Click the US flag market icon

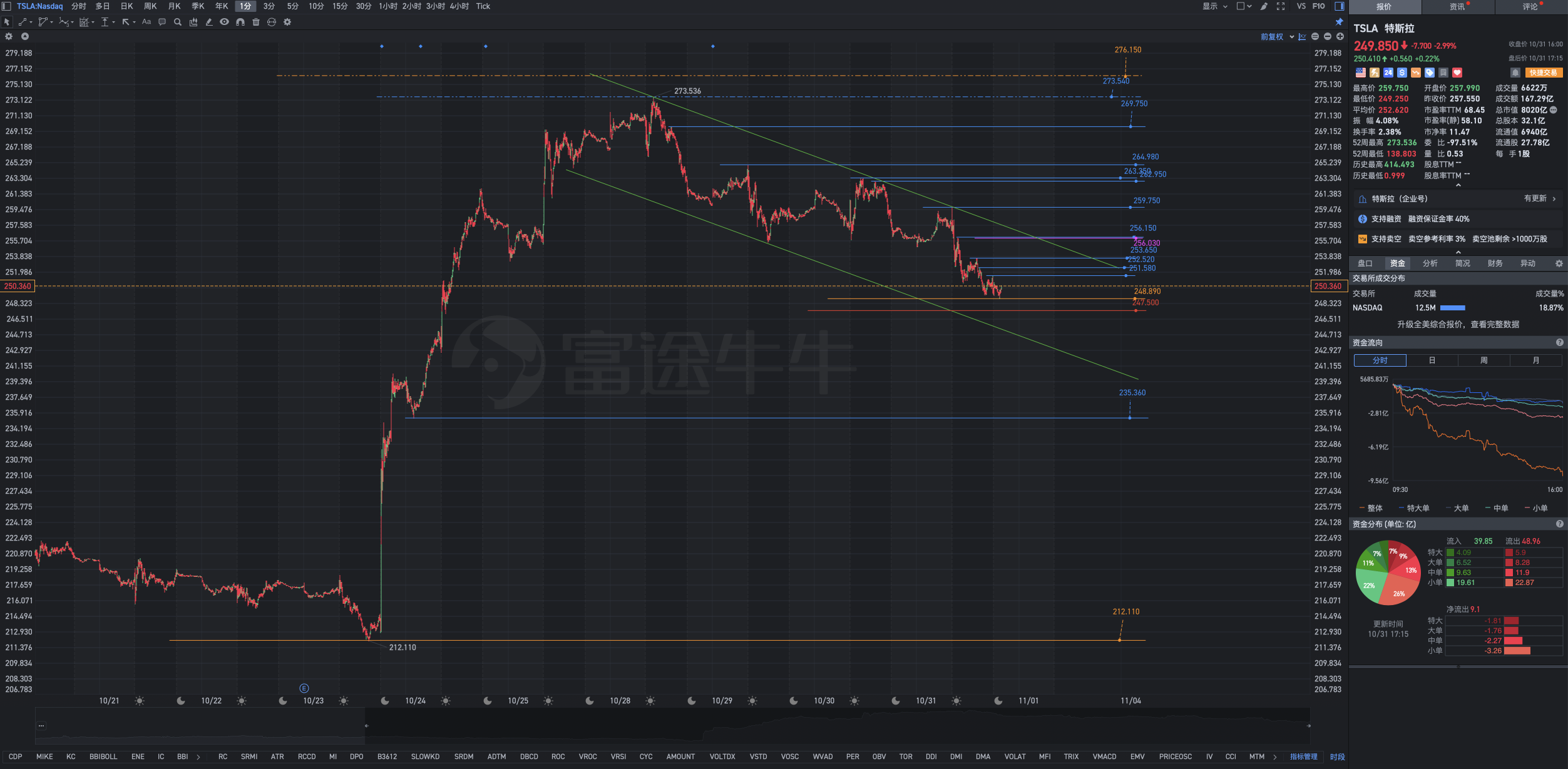coord(1361,73)
